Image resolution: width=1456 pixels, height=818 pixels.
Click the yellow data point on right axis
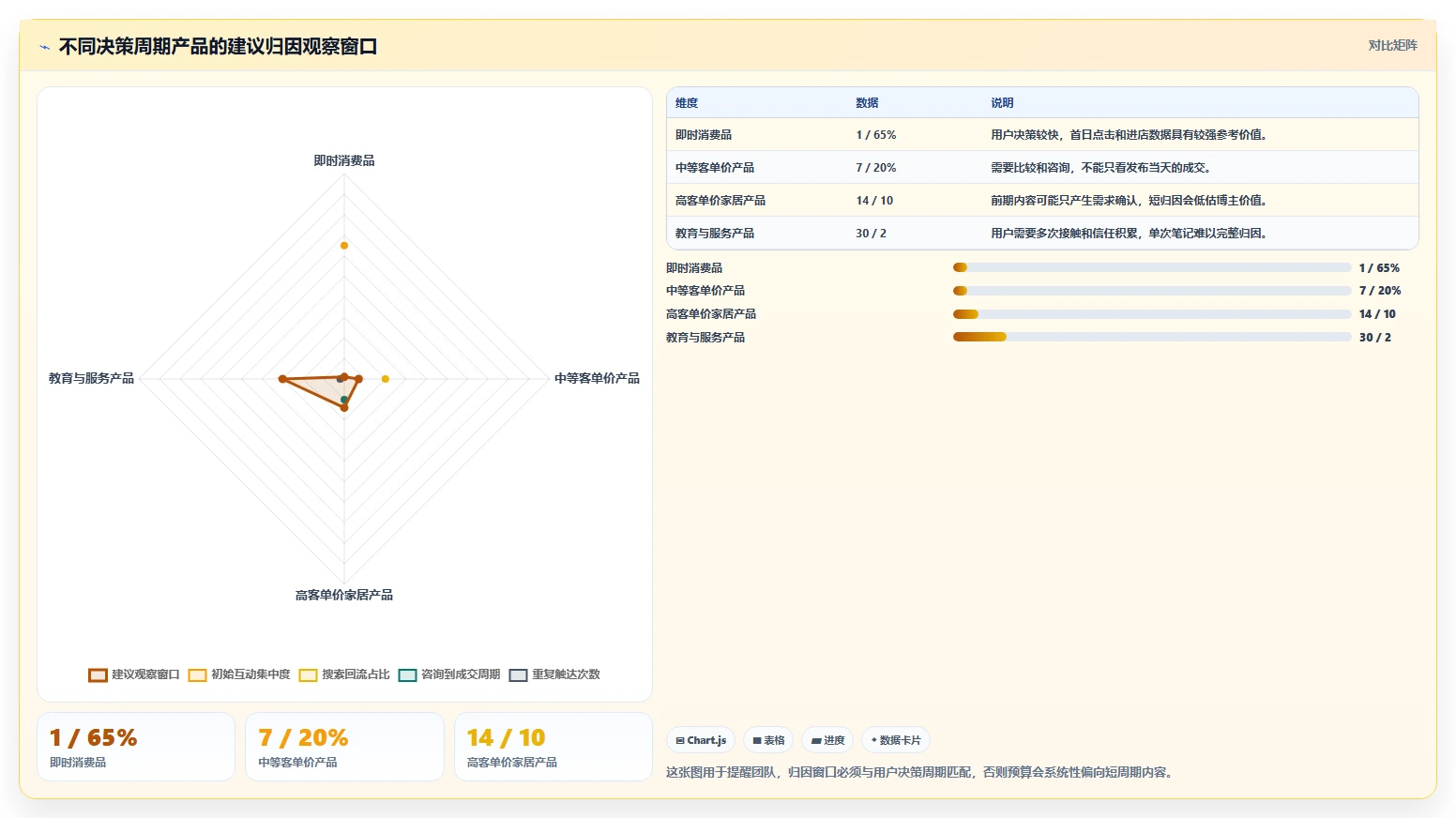click(385, 379)
